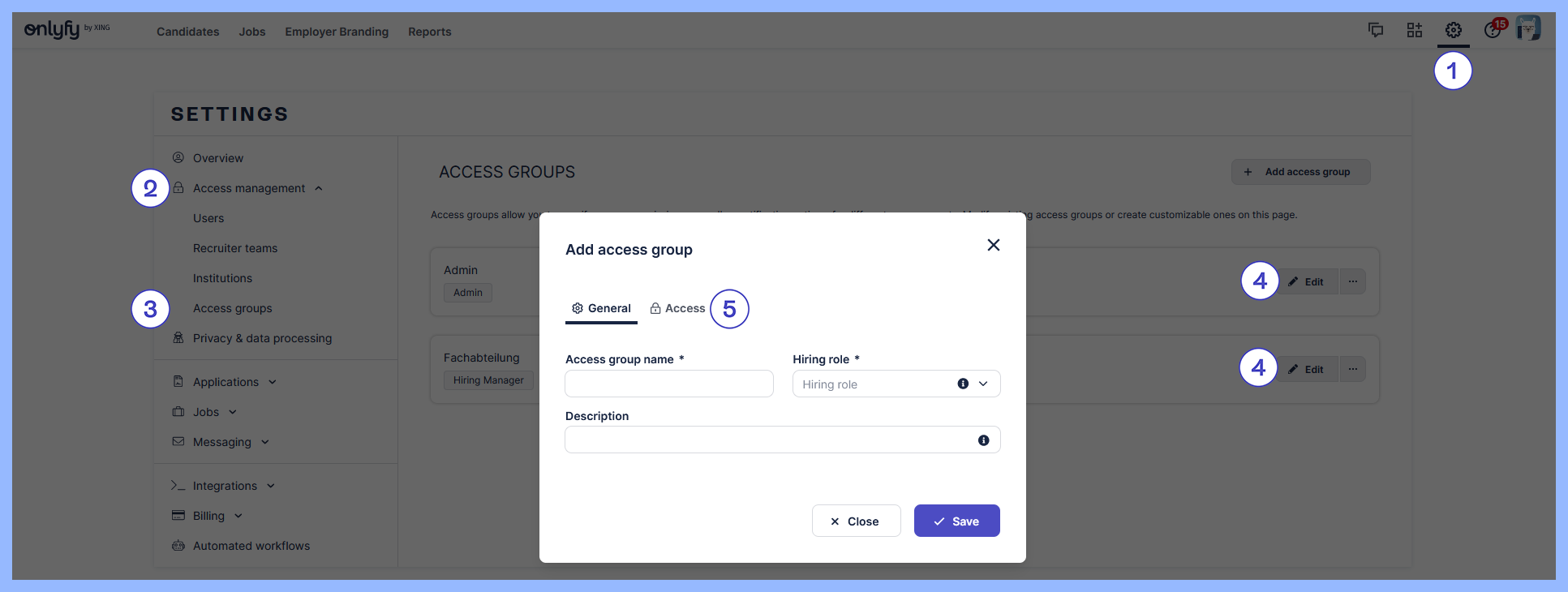
Task: Open the messages chat icon in header
Action: pyautogui.click(x=1376, y=30)
